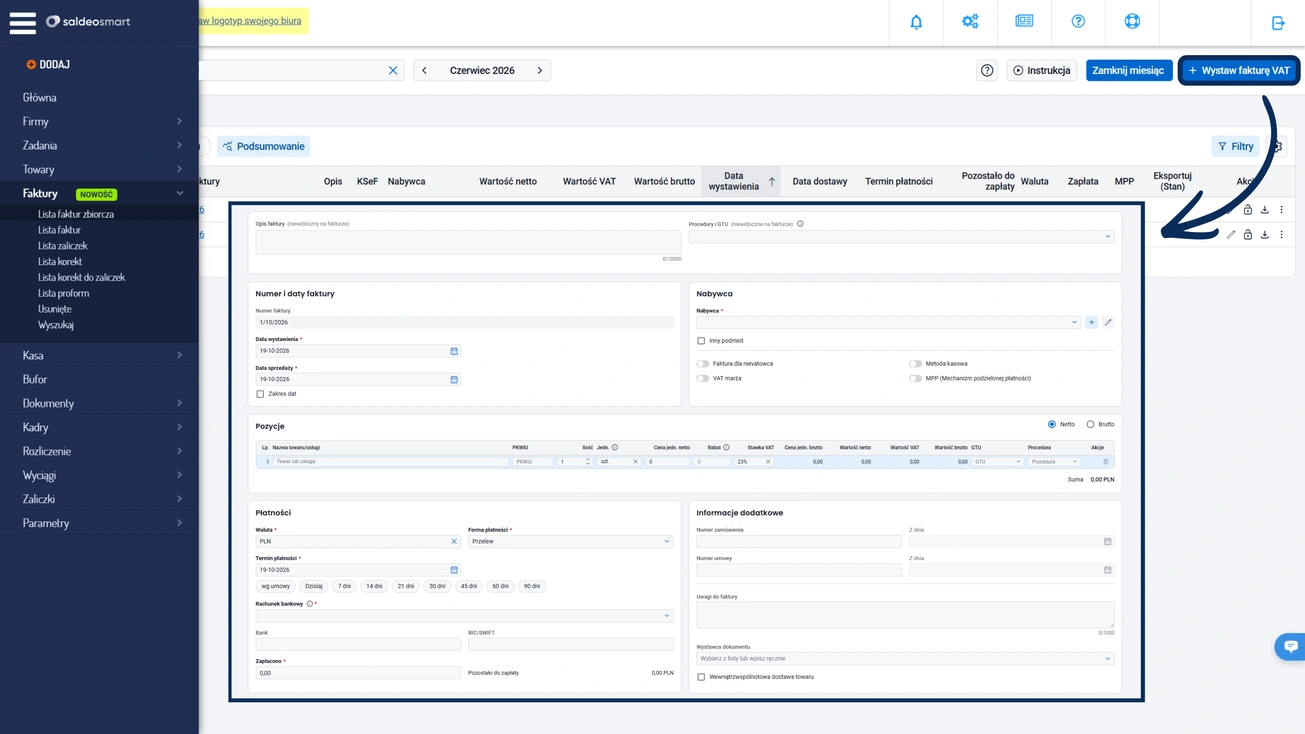Open Lista faktur in the sidebar

[60, 230]
